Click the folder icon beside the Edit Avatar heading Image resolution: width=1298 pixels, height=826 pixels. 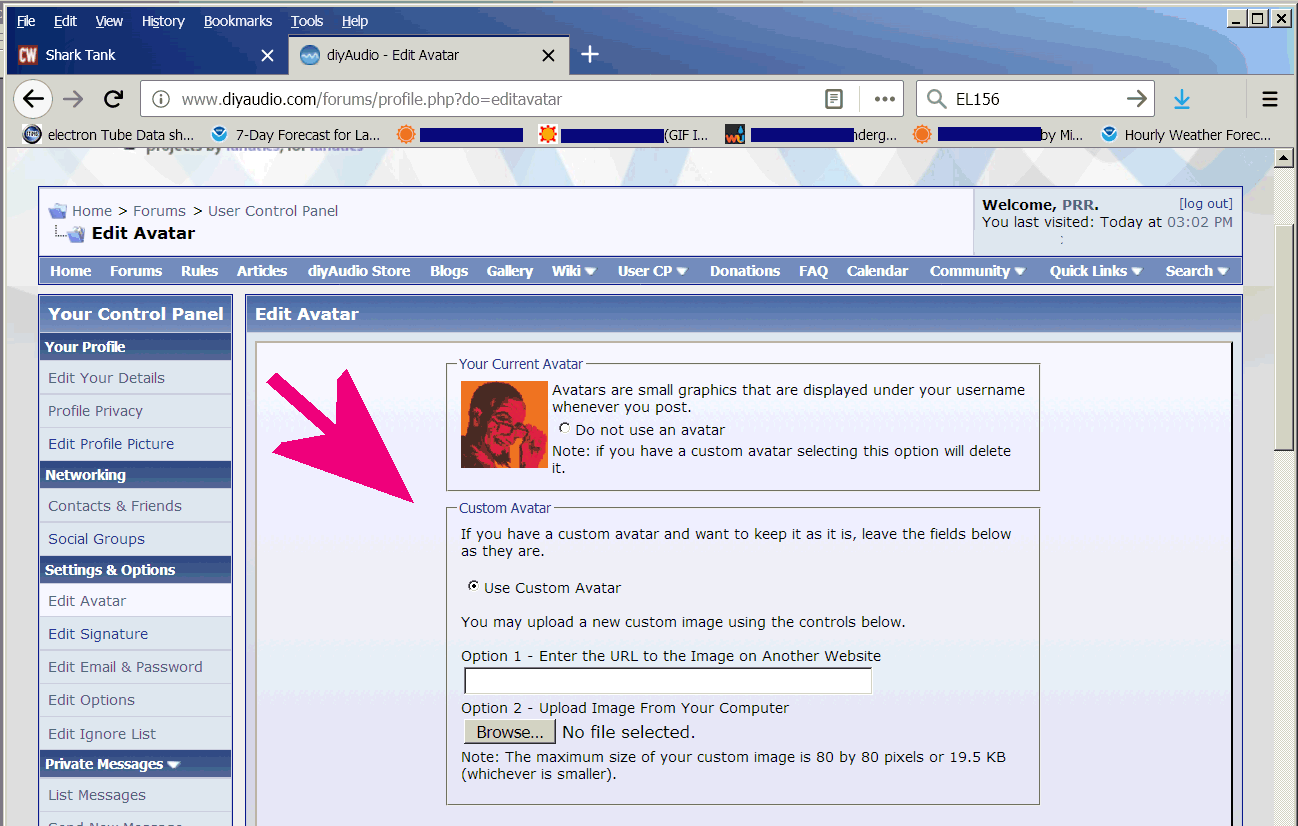point(76,234)
